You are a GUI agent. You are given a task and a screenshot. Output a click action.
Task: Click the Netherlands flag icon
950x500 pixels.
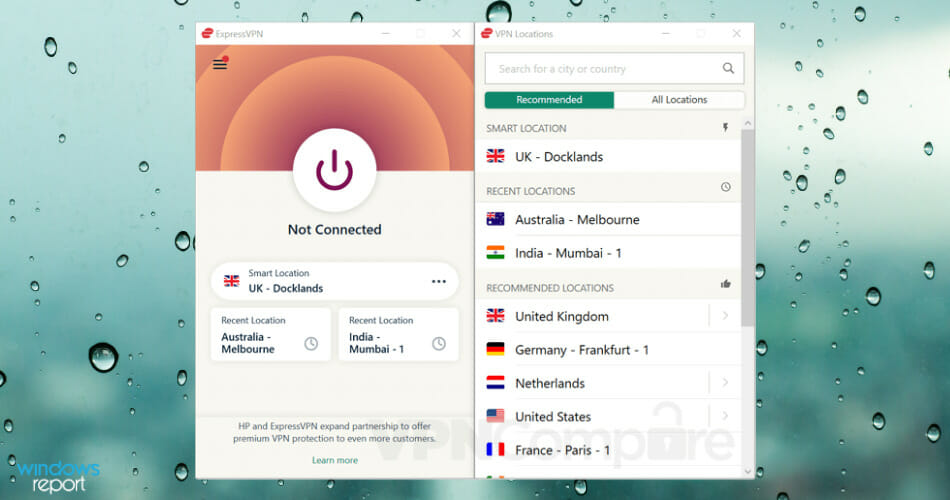495,382
